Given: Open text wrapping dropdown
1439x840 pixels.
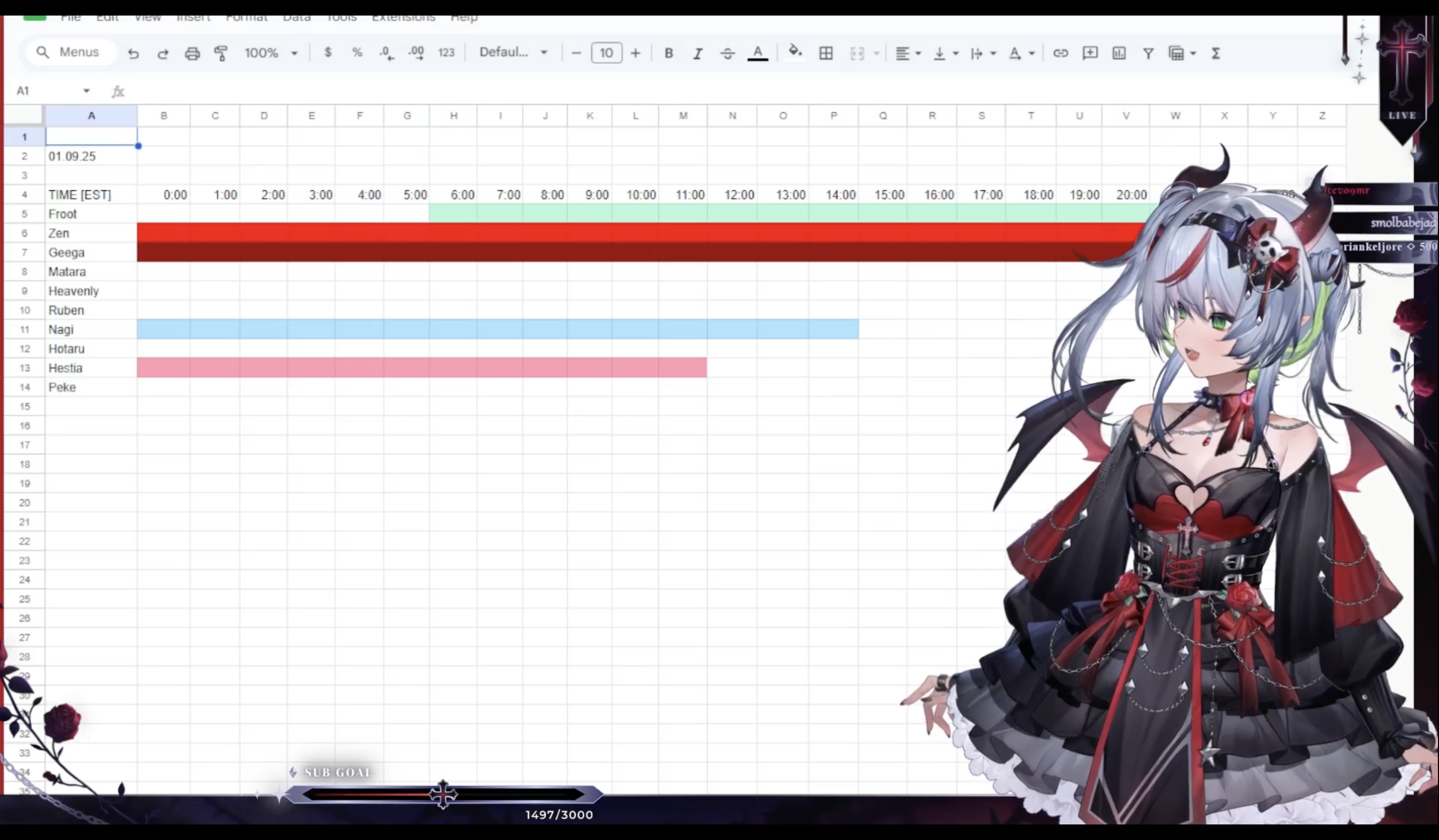Looking at the screenshot, I should click(983, 53).
